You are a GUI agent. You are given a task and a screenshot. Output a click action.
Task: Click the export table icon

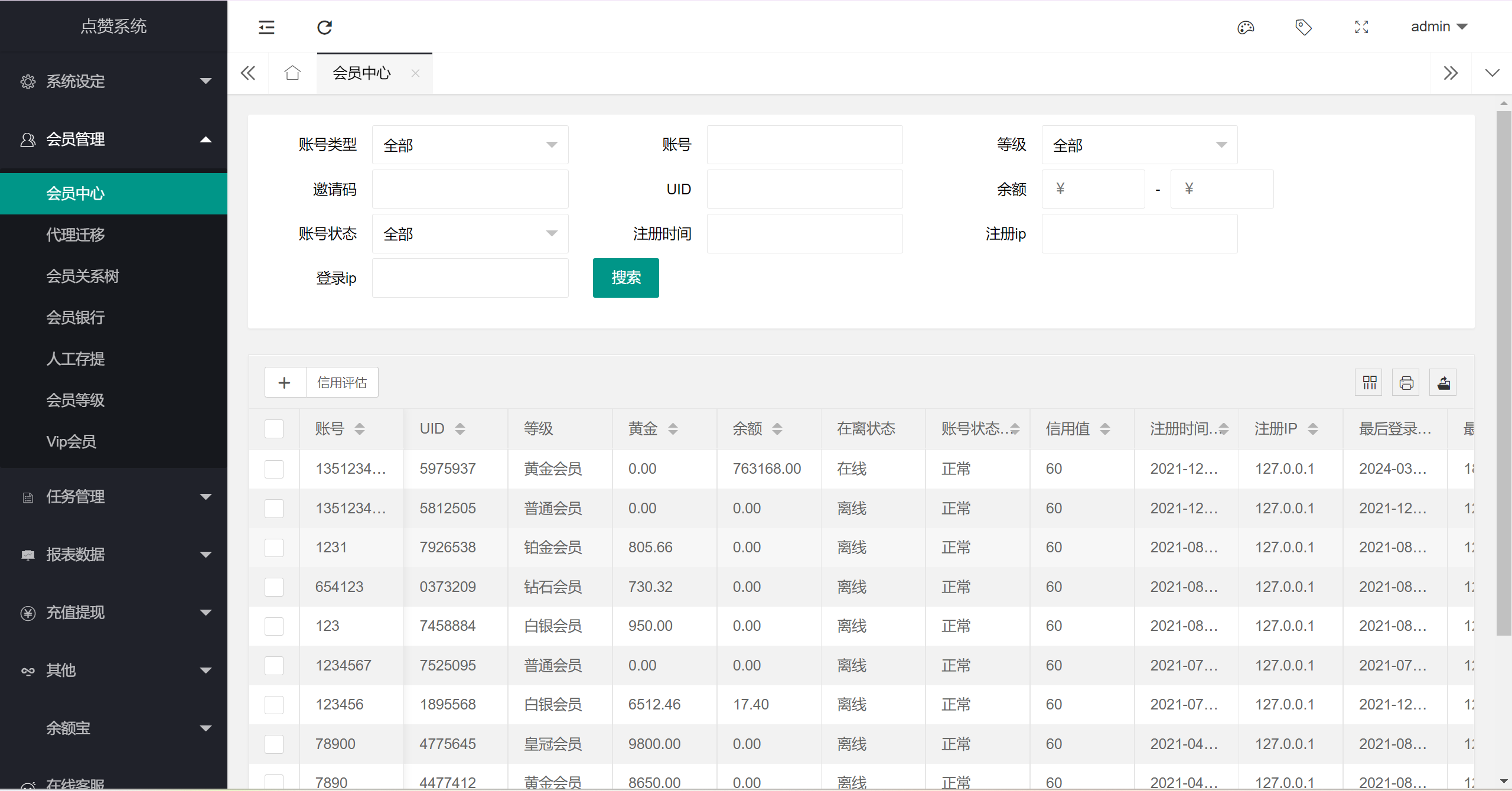[x=1443, y=383]
